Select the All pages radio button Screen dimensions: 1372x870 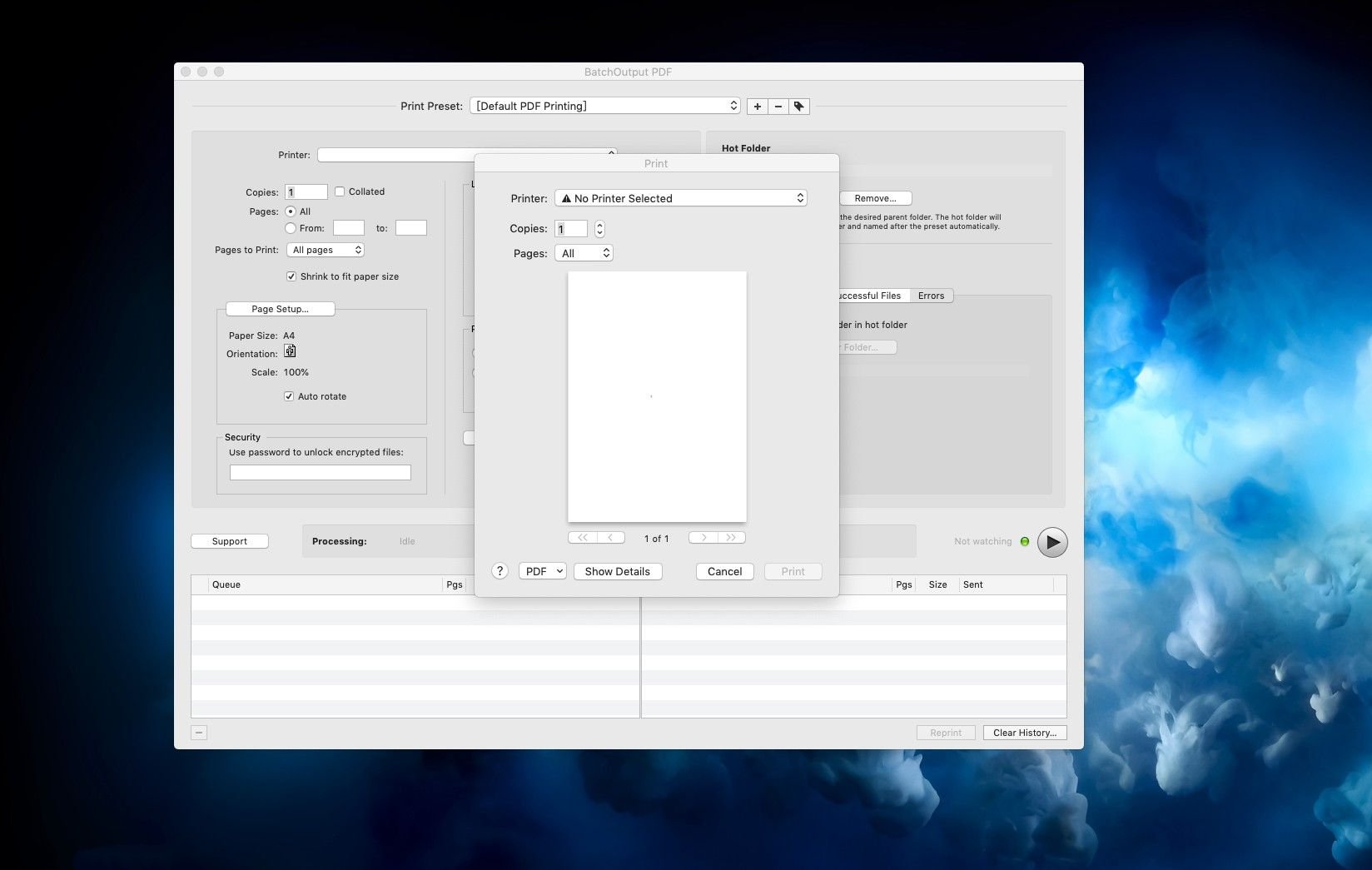(291, 211)
